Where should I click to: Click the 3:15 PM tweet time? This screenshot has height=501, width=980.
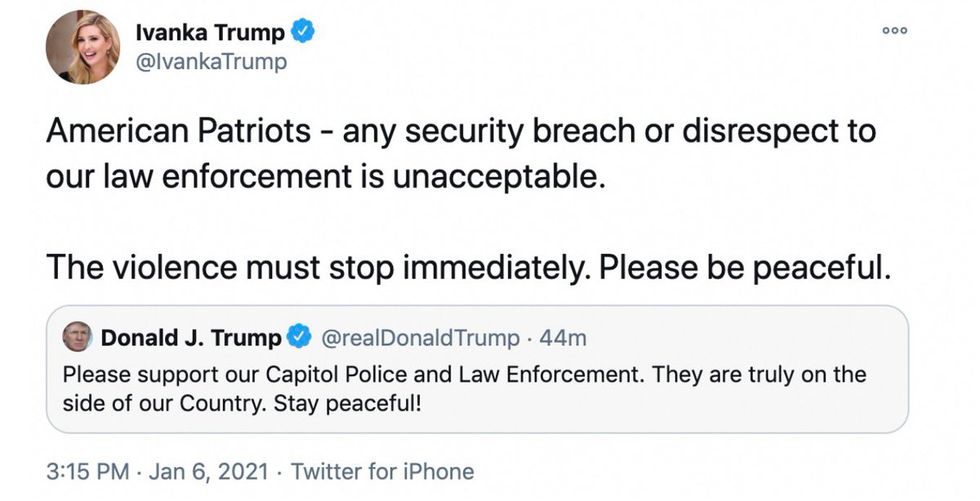point(85,471)
